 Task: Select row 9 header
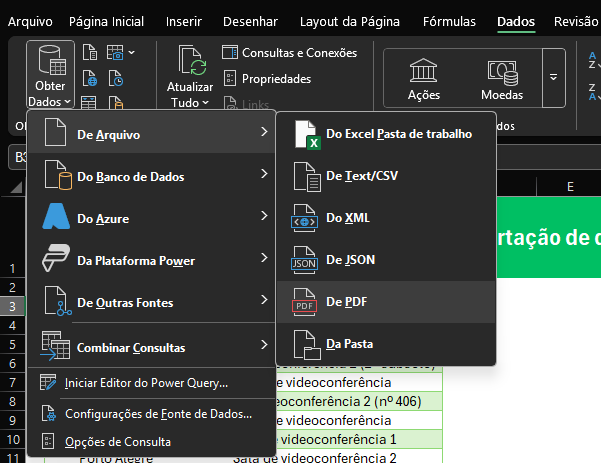point(13,420)
